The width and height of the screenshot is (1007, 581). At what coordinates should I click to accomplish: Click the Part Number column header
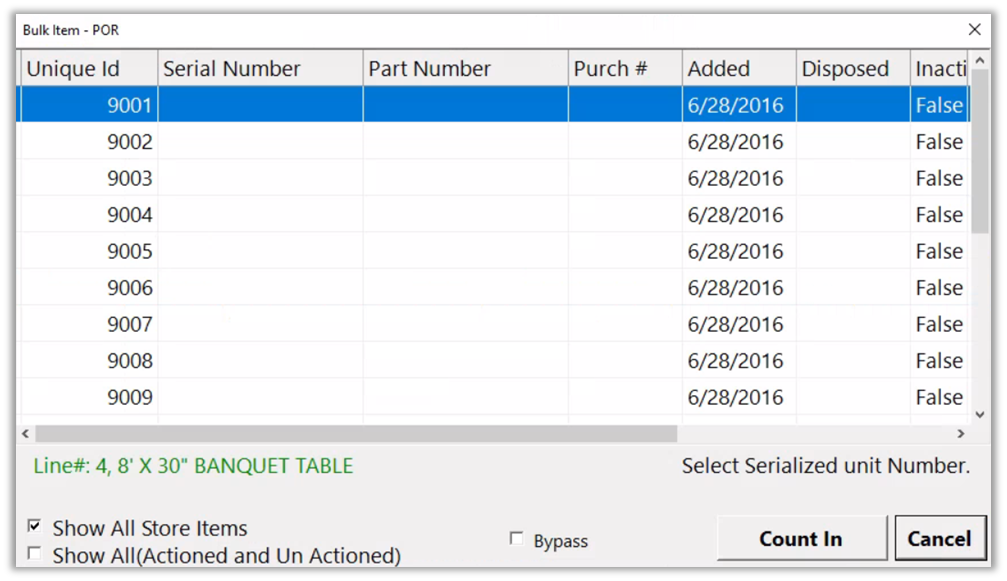point(465,69)
